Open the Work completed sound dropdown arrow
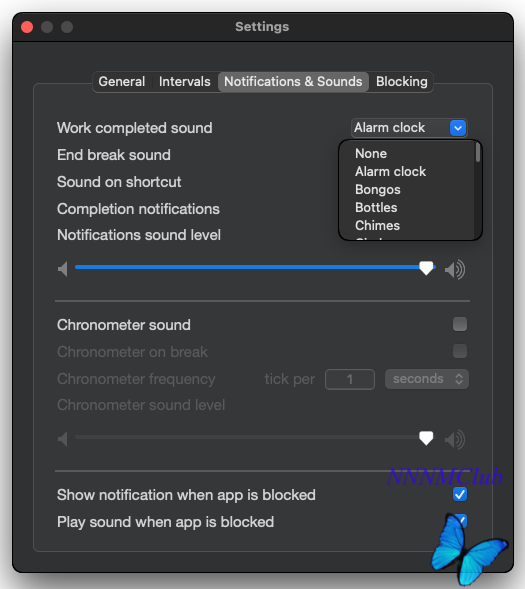525x589 pixels. [458, 128]
